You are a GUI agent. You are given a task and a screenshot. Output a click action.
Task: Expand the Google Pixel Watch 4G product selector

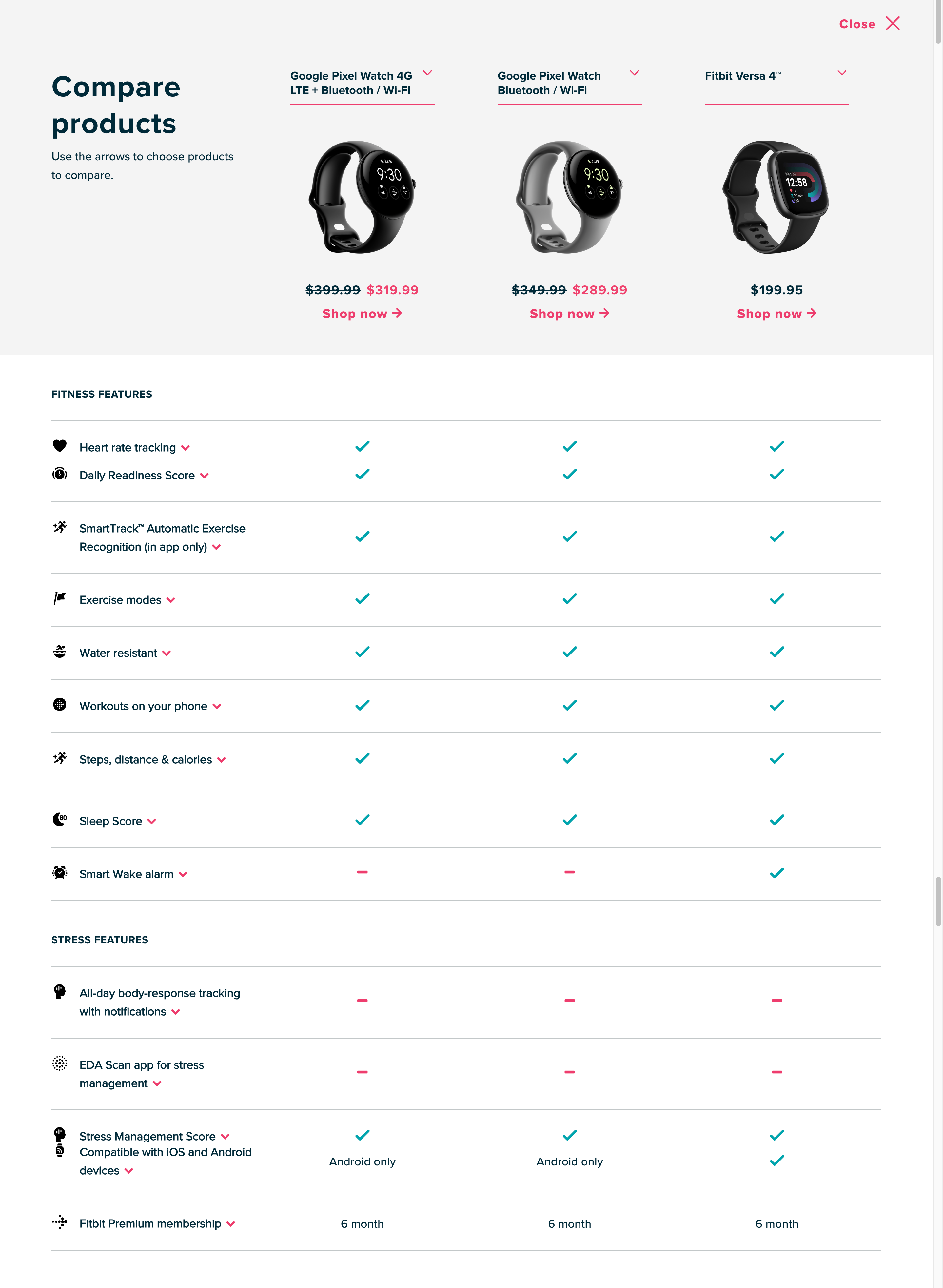pos(428,73)
